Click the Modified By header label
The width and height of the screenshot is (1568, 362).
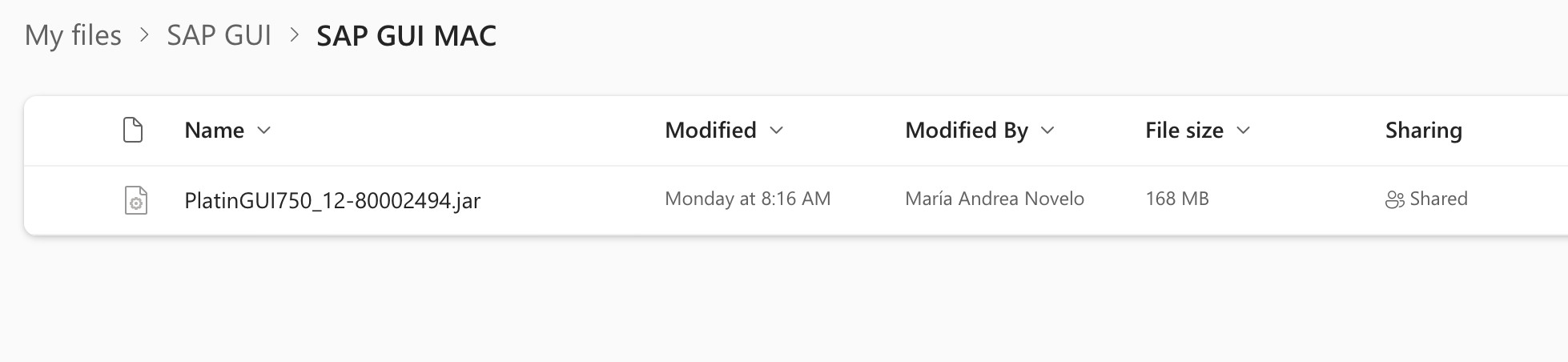(x=967, y=131)
